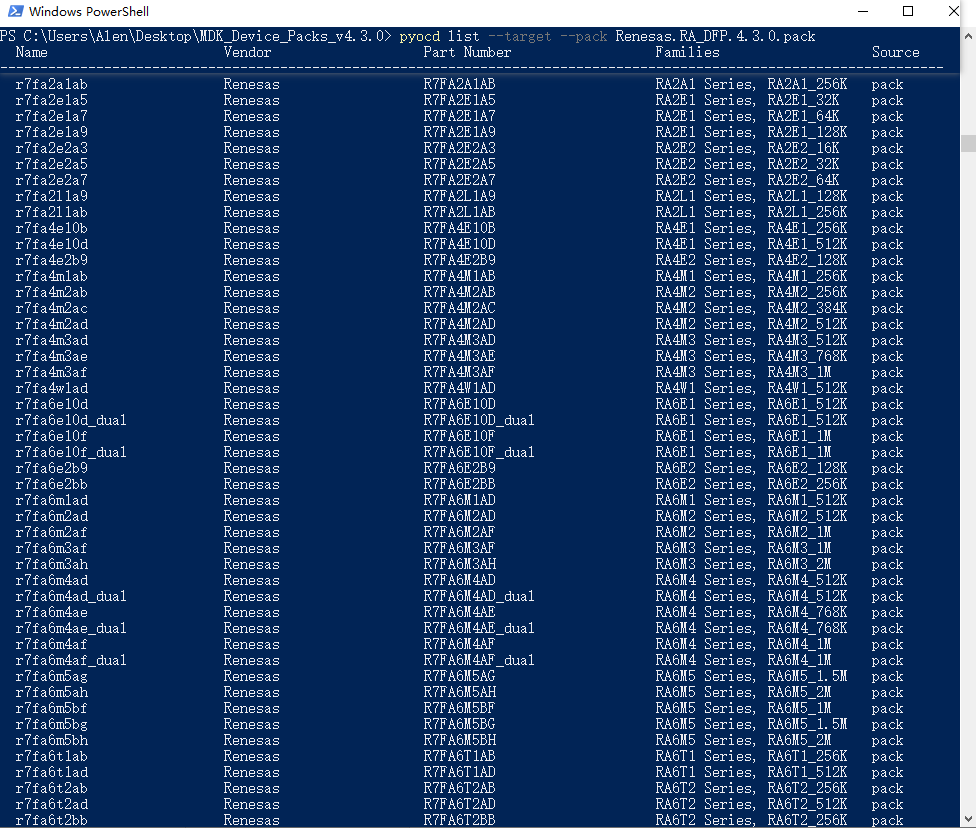Click part number 'R7FA6M4AE'
976x828 pixels.
click(x=459, y=612)
